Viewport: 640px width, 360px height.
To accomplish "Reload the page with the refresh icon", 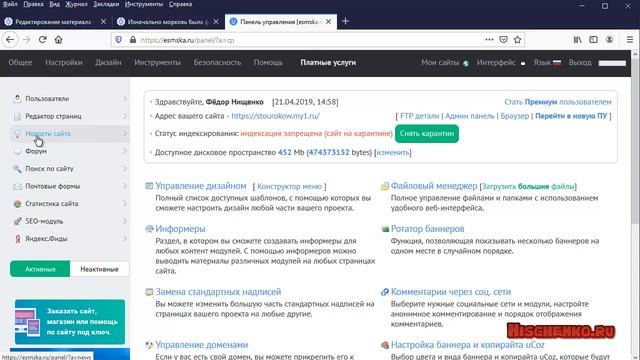I will point(42,40).
